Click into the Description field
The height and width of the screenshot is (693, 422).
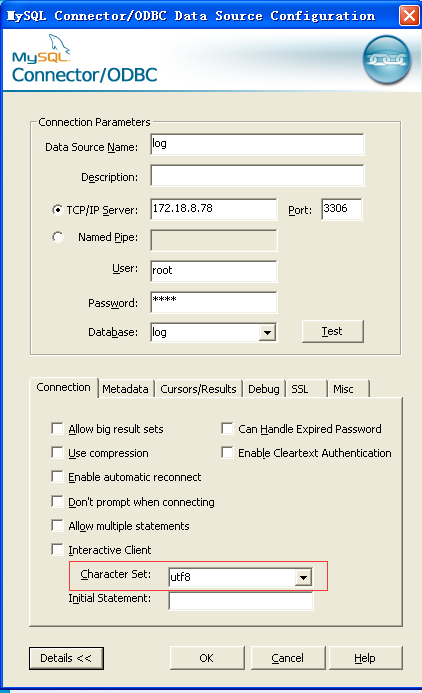[257, 175]
